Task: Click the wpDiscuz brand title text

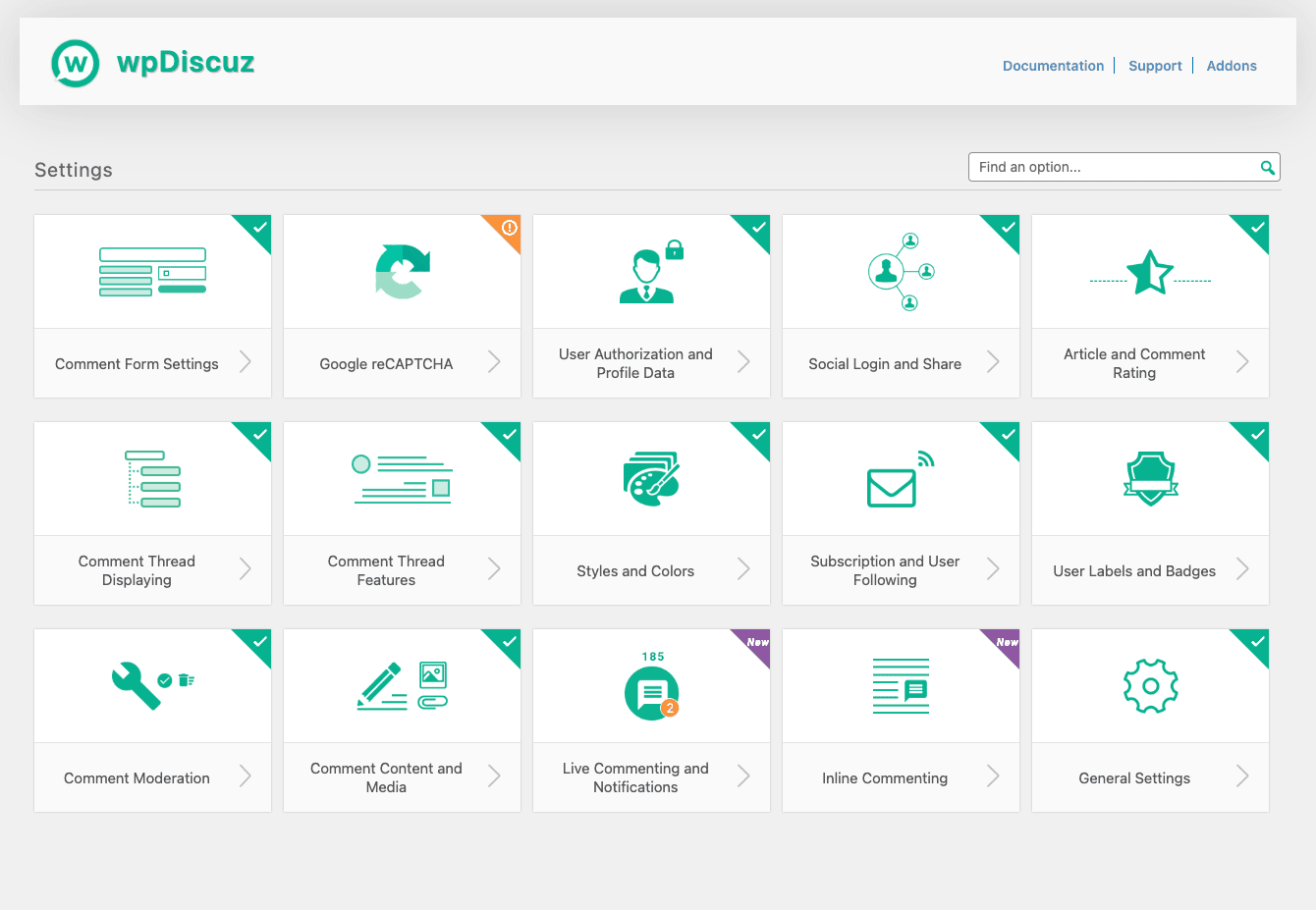Action: pos(186,63)
